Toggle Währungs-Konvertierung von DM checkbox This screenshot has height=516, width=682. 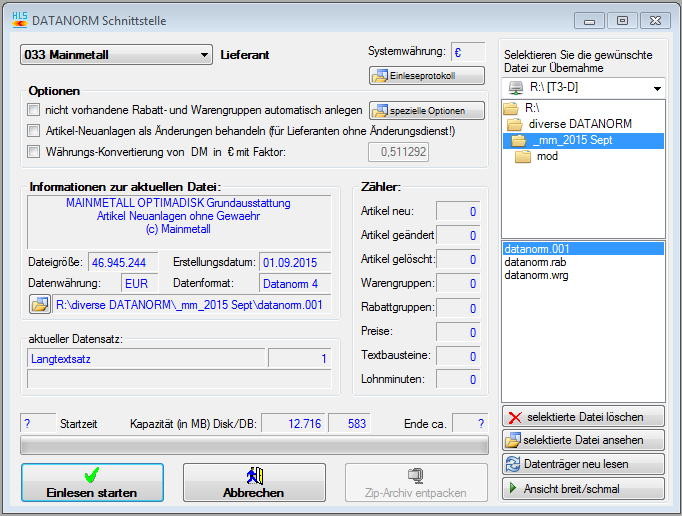point(34,152)
